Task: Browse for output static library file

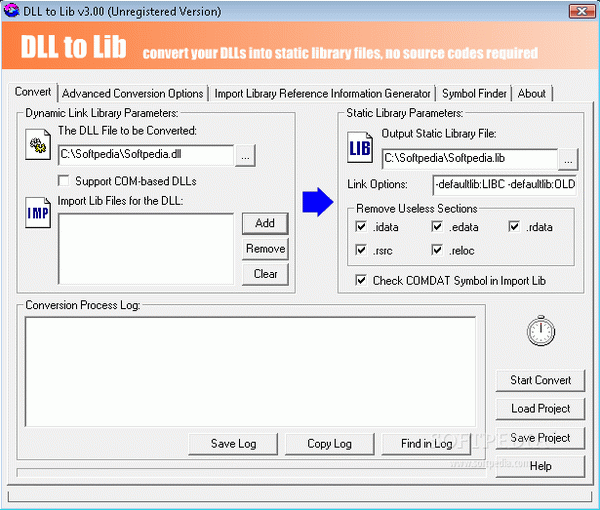Action: [568, 160]
